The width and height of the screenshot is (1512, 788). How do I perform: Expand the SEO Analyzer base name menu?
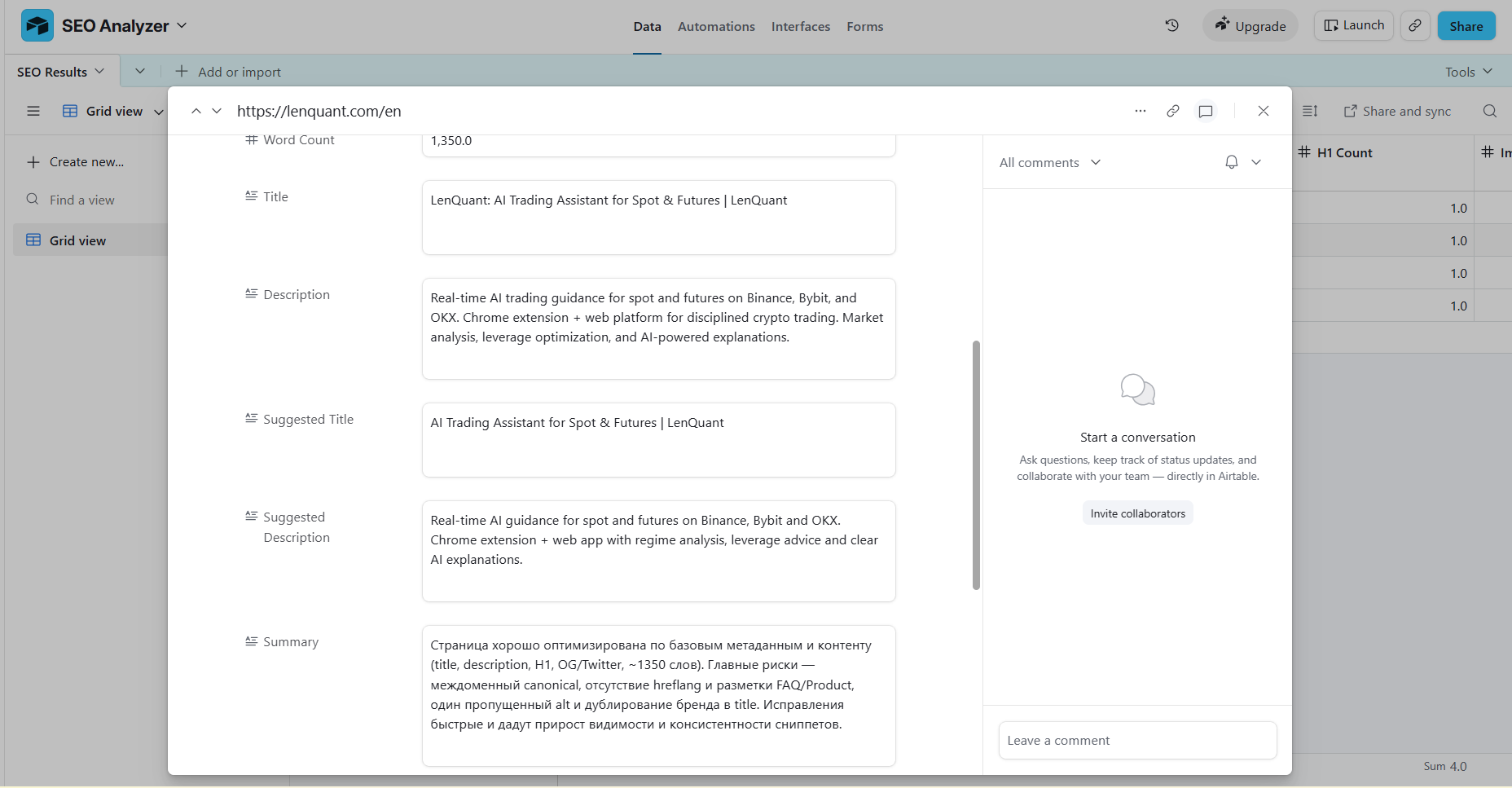(x=125, y=25)
